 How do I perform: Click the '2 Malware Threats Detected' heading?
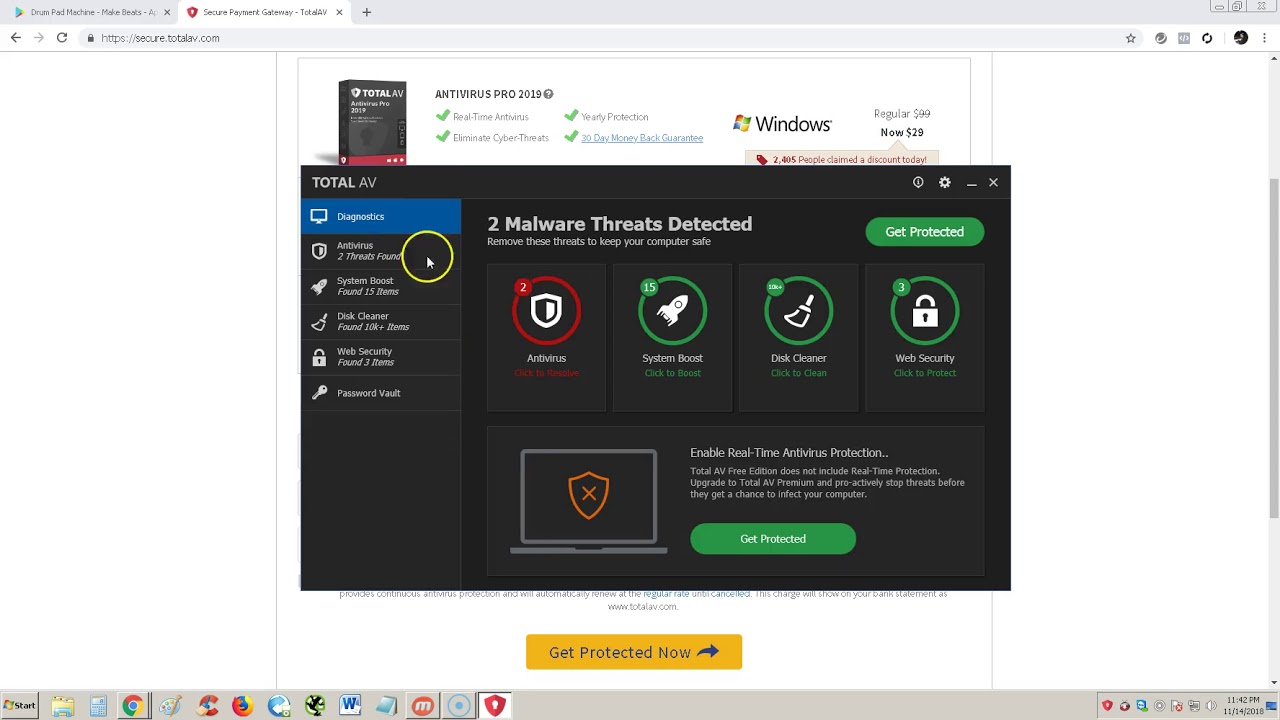click(620, 224)
